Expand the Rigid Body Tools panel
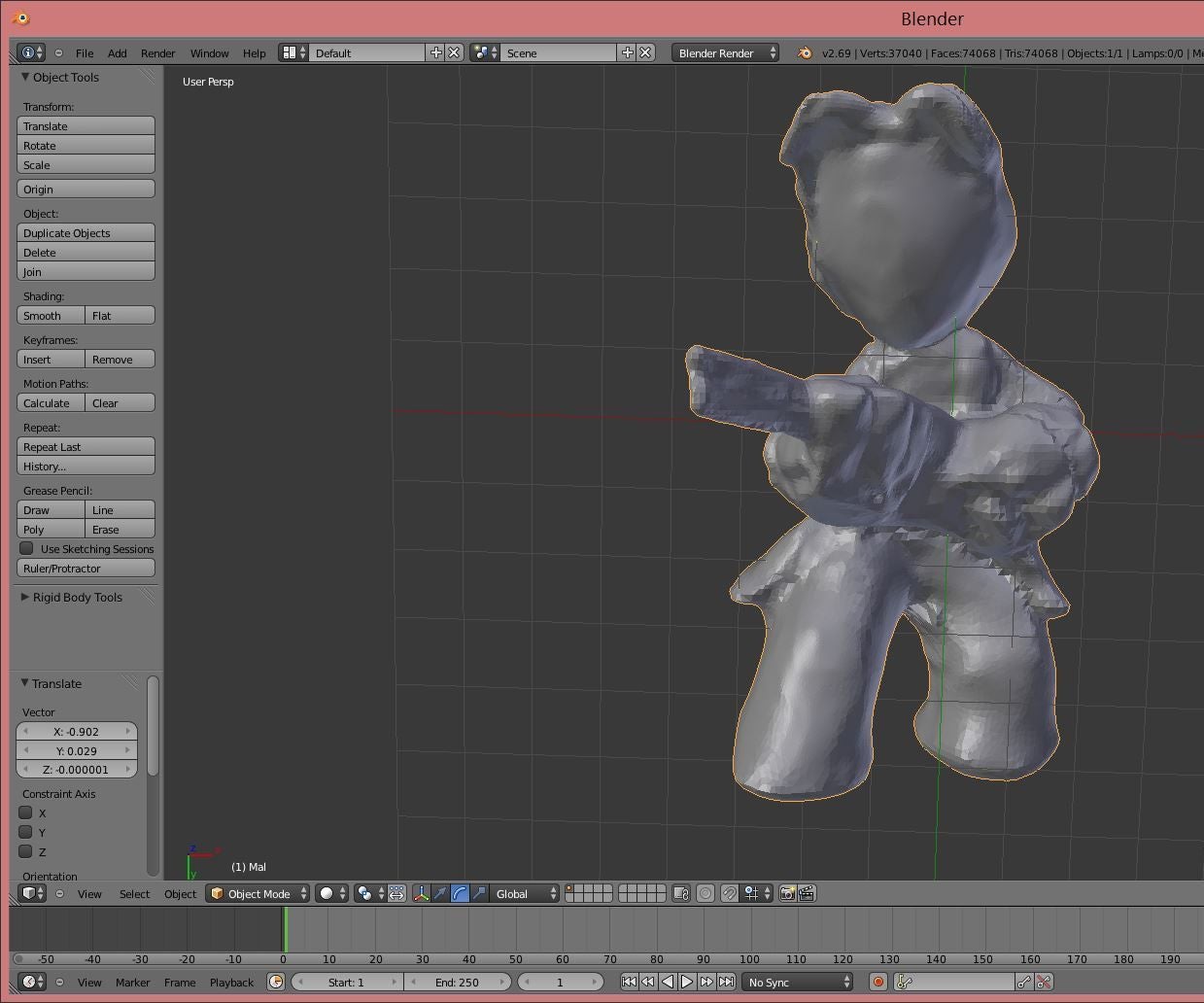This screenshot has width=1204, height=1003. [x=77, y=597]
